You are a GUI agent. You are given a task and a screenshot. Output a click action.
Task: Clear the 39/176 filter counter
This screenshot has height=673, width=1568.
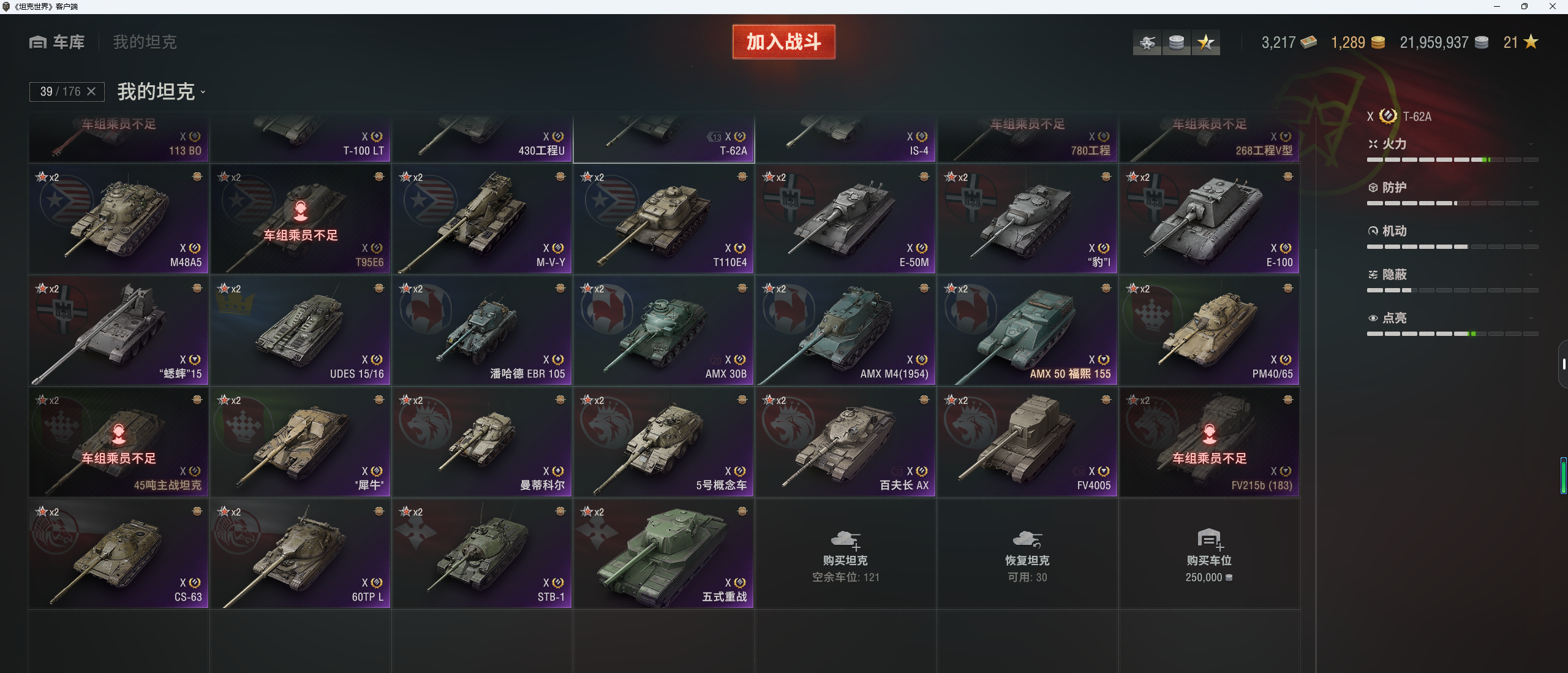(x=91, y=91)
